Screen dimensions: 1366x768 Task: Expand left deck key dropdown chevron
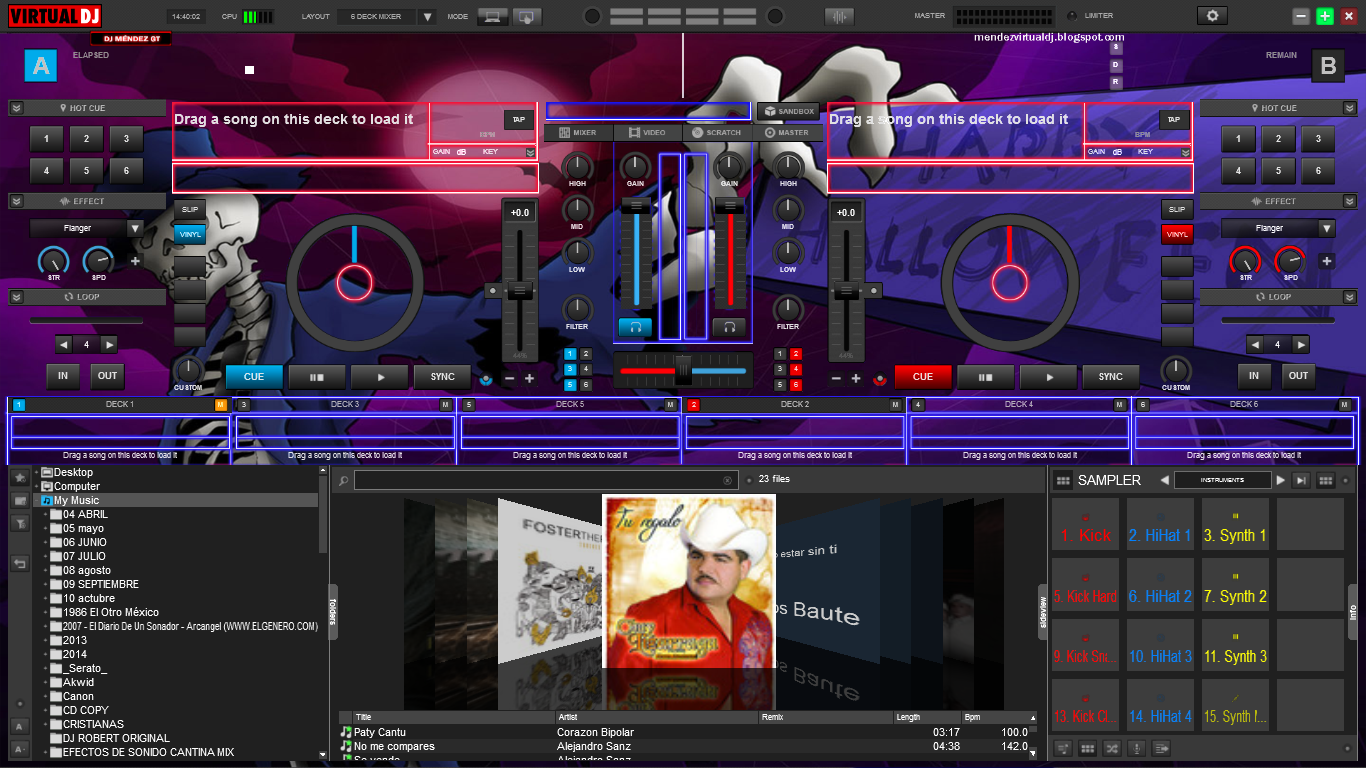click(530, 152)
